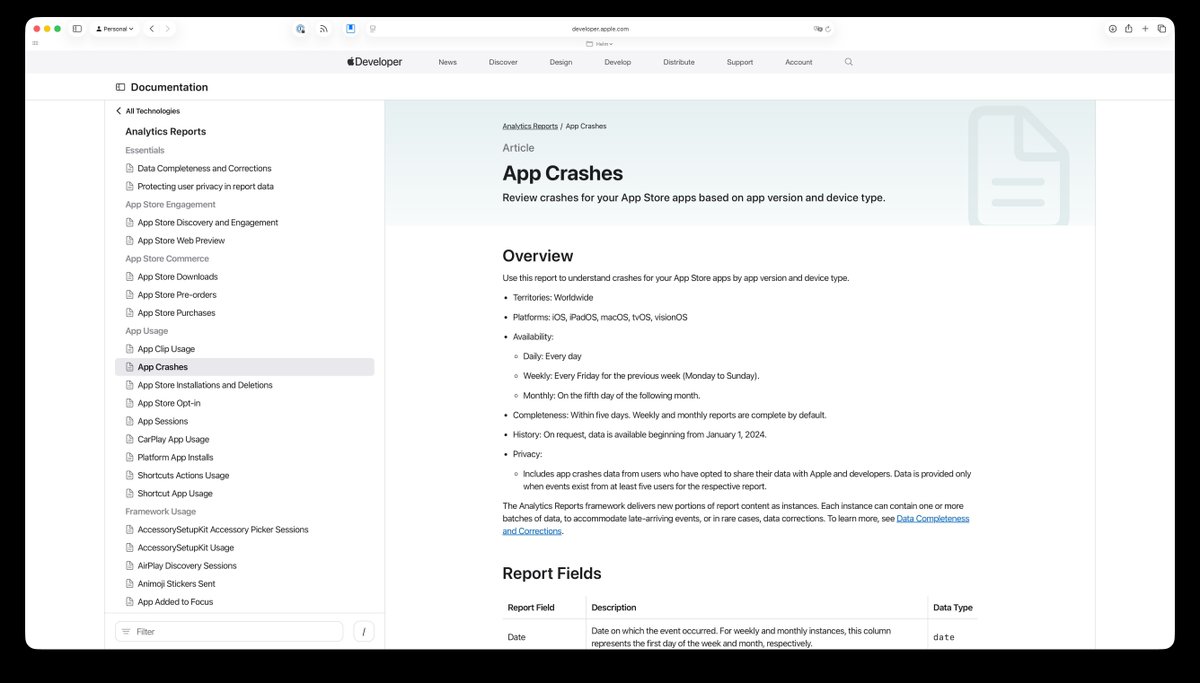Open Shortcut App Usage article

click(x=175, y=493)
